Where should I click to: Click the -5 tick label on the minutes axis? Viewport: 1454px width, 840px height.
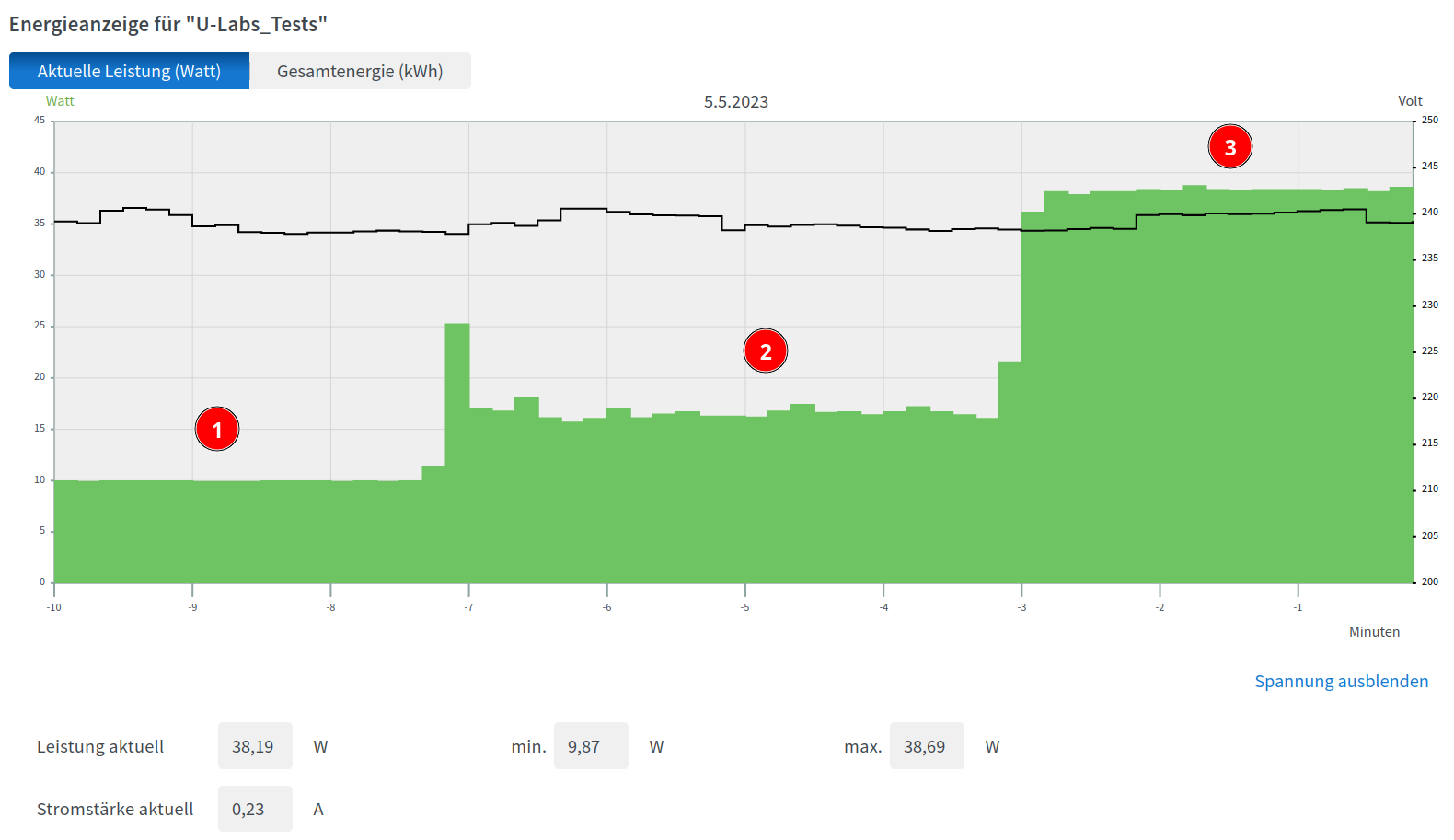point(744,607)
